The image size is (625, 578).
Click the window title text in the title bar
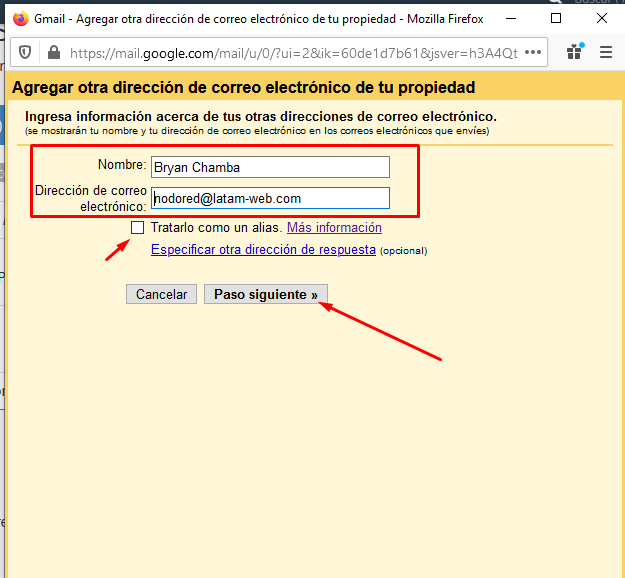[x=258, y=18]
